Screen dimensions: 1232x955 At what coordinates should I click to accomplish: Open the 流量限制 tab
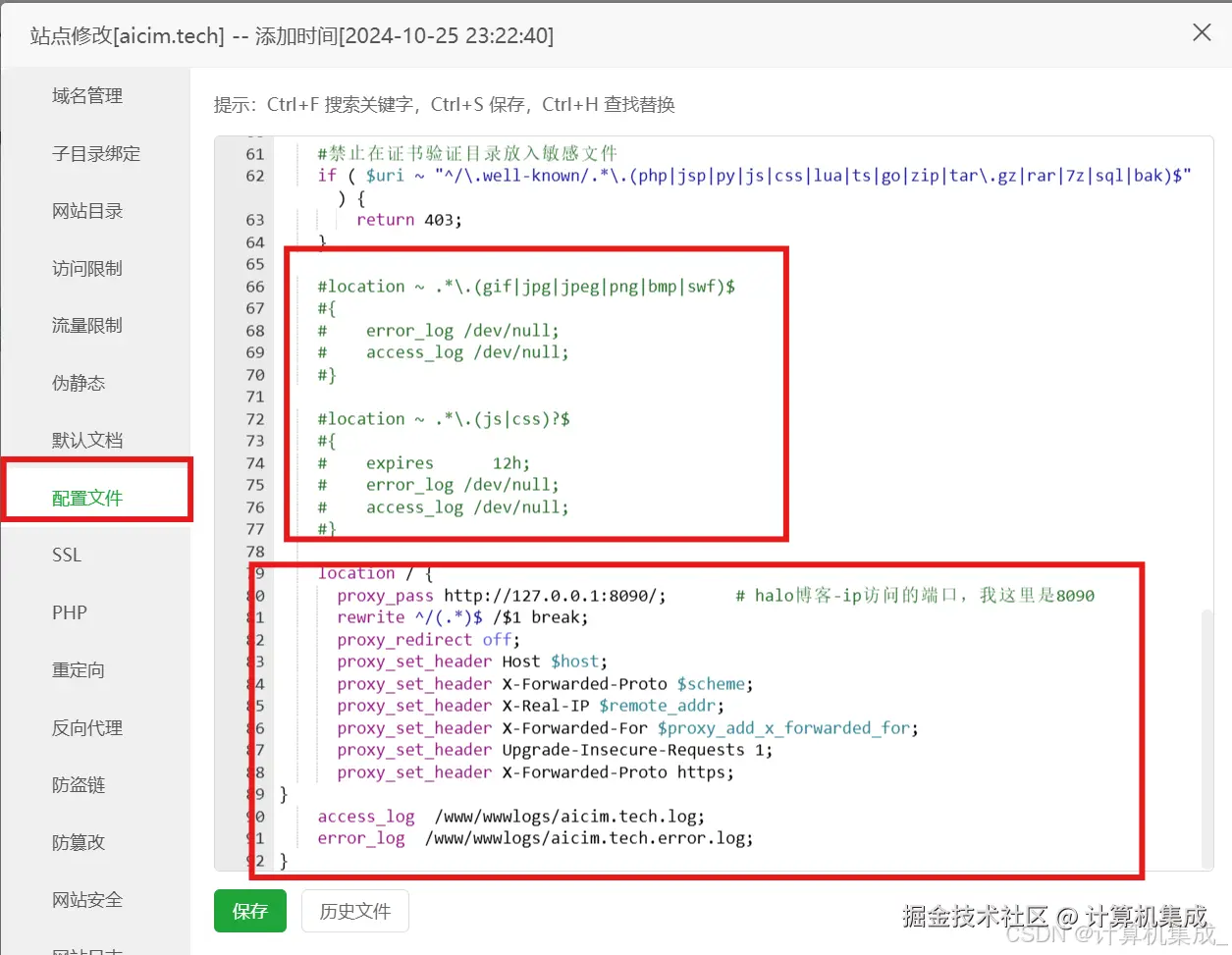coord(87,326)
